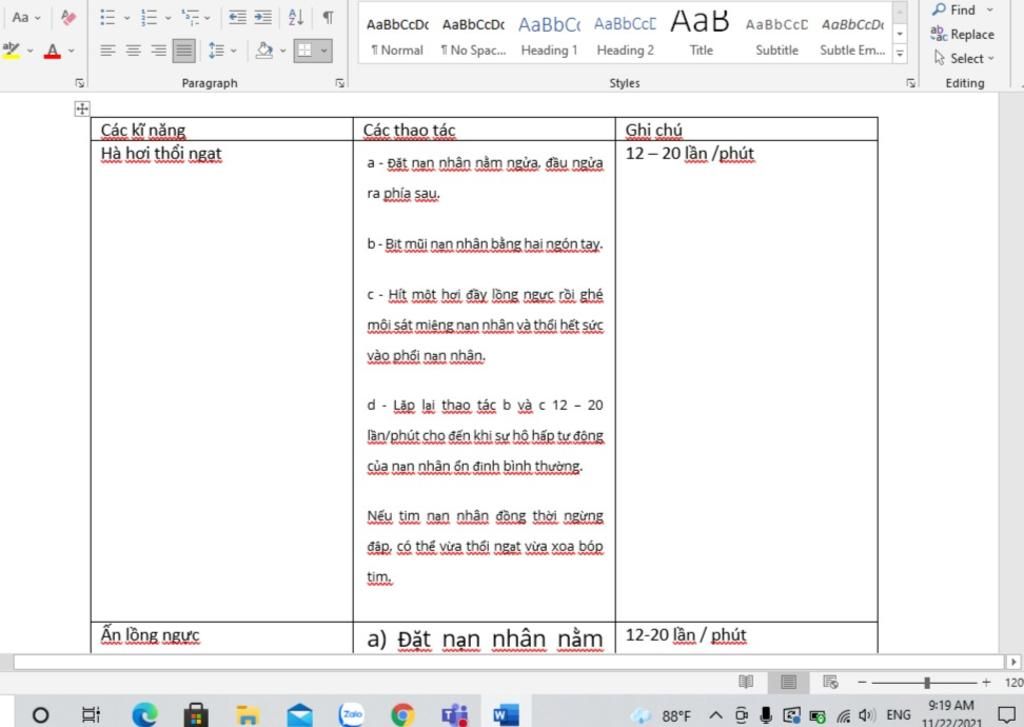Open Select dropdown in Editing
Image resolution: width=1024 pixels, height=727 pixels.
964,58
